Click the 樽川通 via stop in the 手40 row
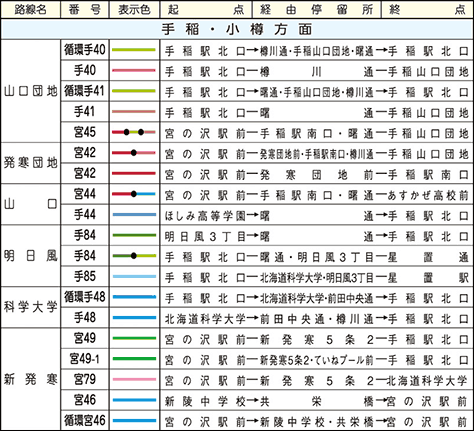This screenshot has height=431, width=474. [x=317, y=72]
